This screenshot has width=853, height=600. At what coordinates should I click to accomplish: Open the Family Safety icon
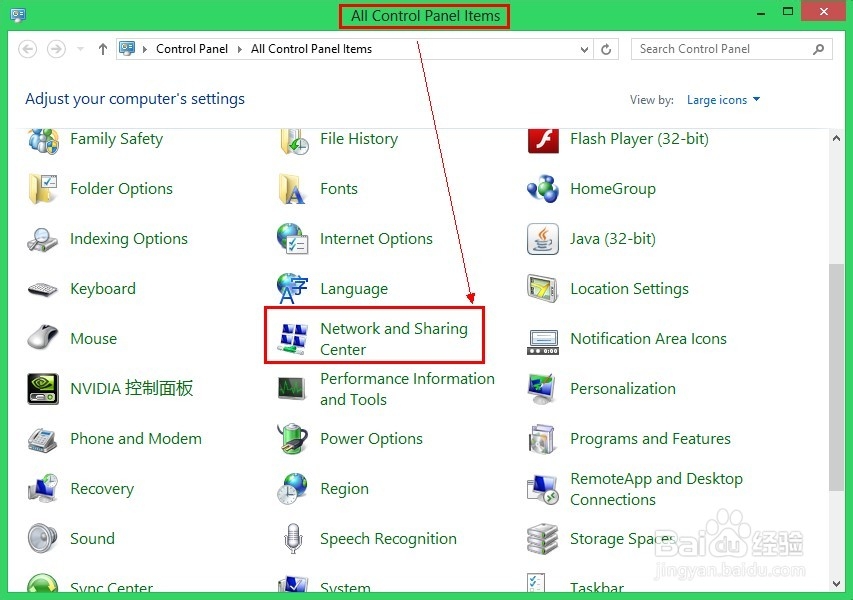tap(43, 140)
